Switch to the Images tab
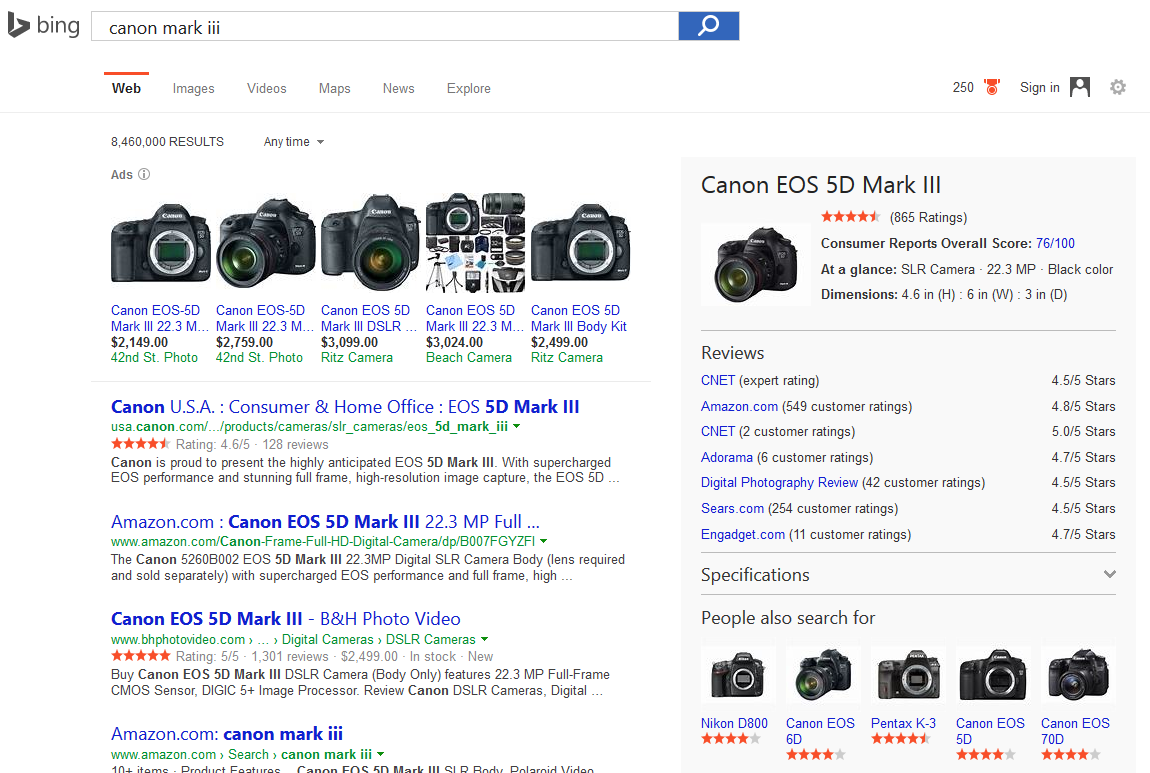 tap(193, 88)
